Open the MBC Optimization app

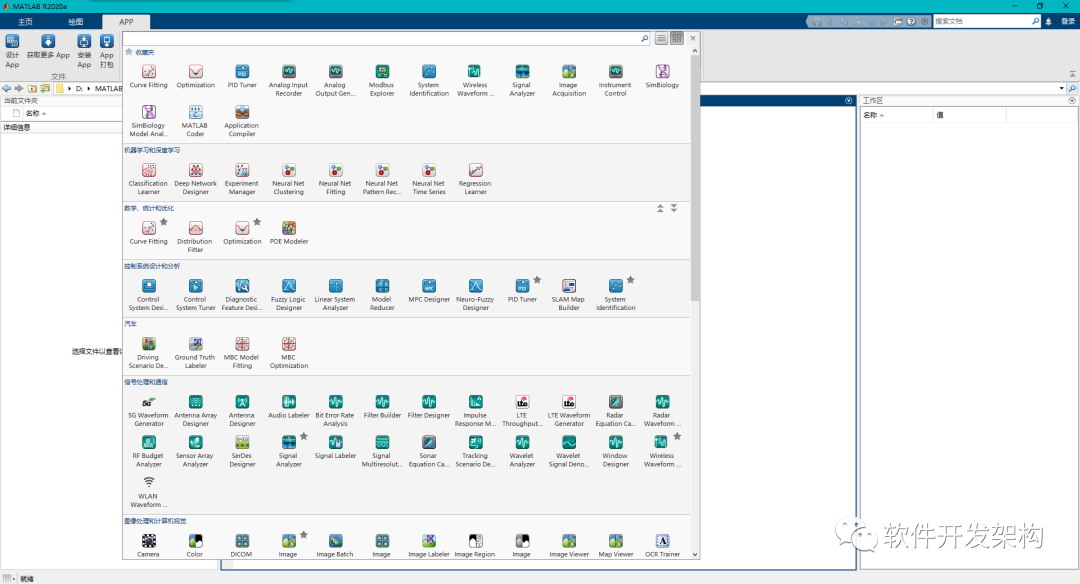tap(289, 352)
